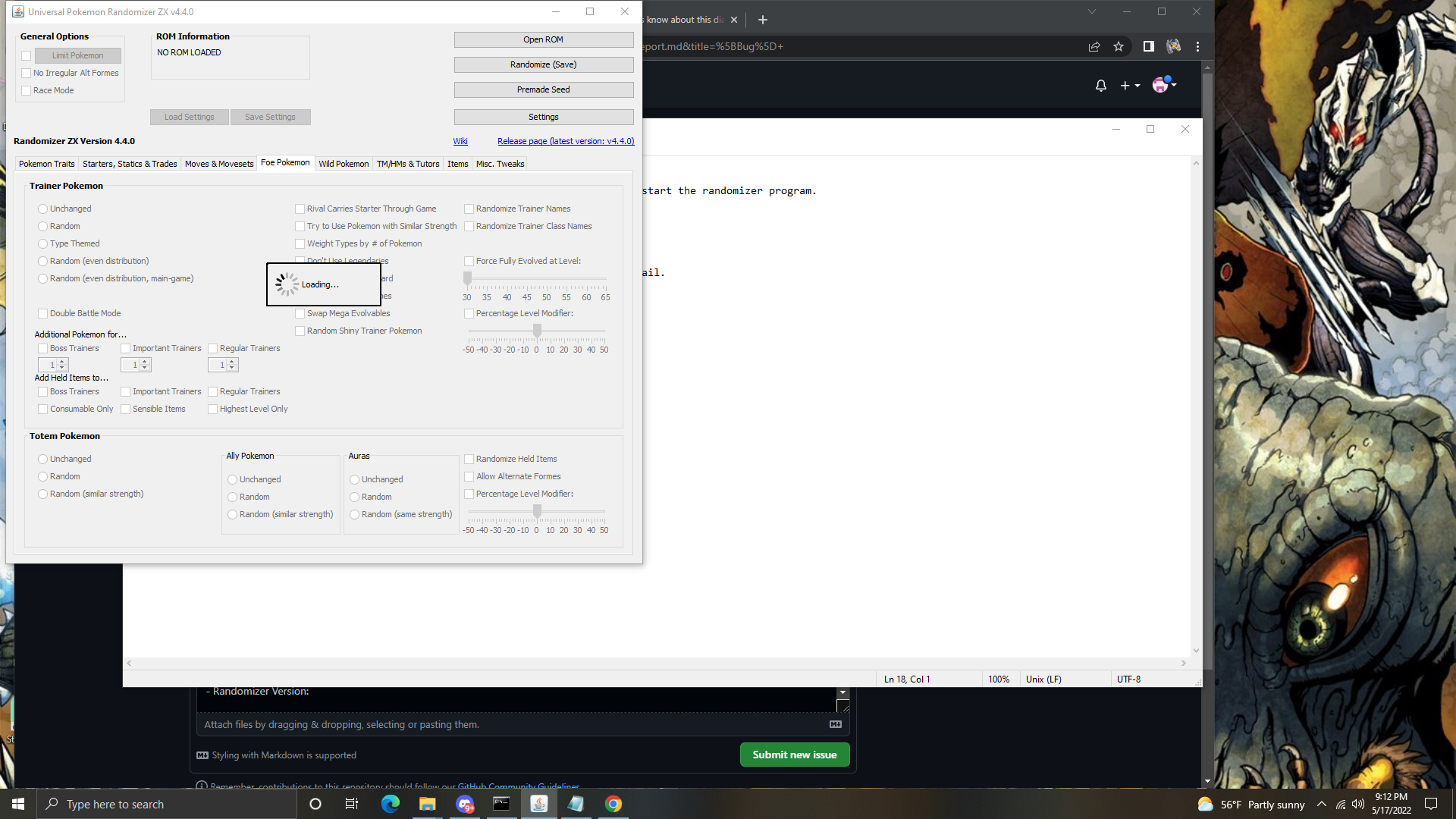
Task: Check No Irregular Alt Formes
Action: click(x=27, y=74)
